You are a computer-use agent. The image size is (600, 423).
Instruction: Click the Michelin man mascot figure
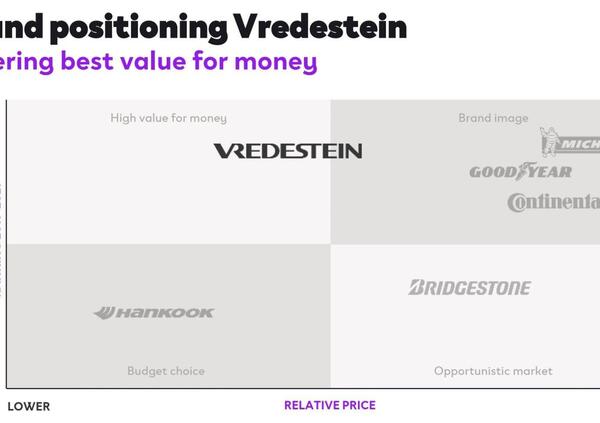[548, 142]
